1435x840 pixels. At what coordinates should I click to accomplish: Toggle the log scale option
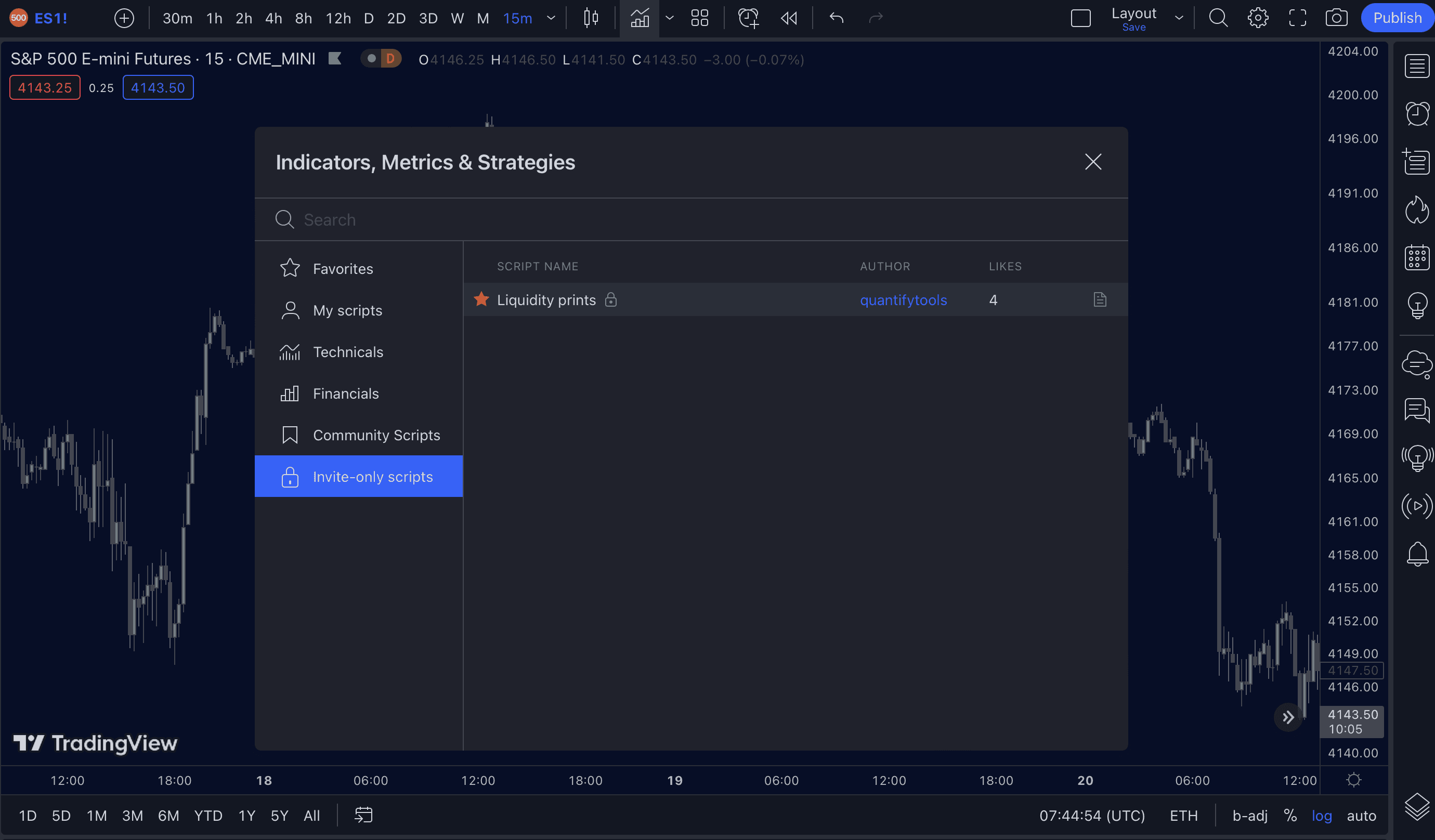point(1321,816)
